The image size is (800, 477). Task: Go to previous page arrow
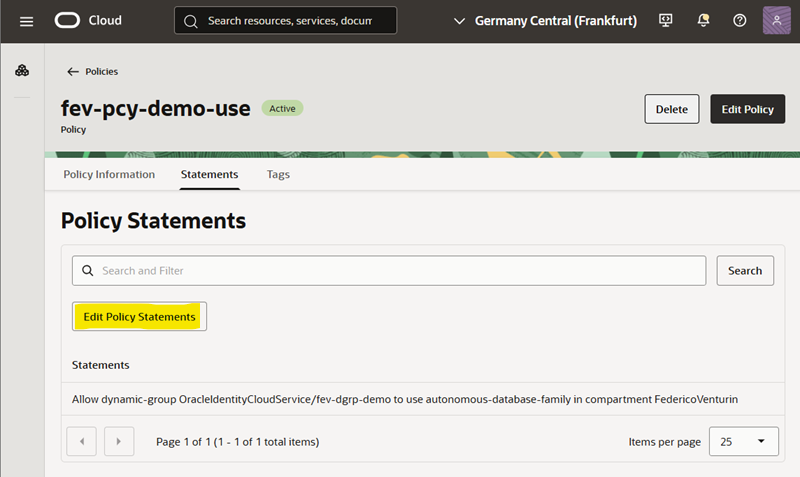coord(82,441)
